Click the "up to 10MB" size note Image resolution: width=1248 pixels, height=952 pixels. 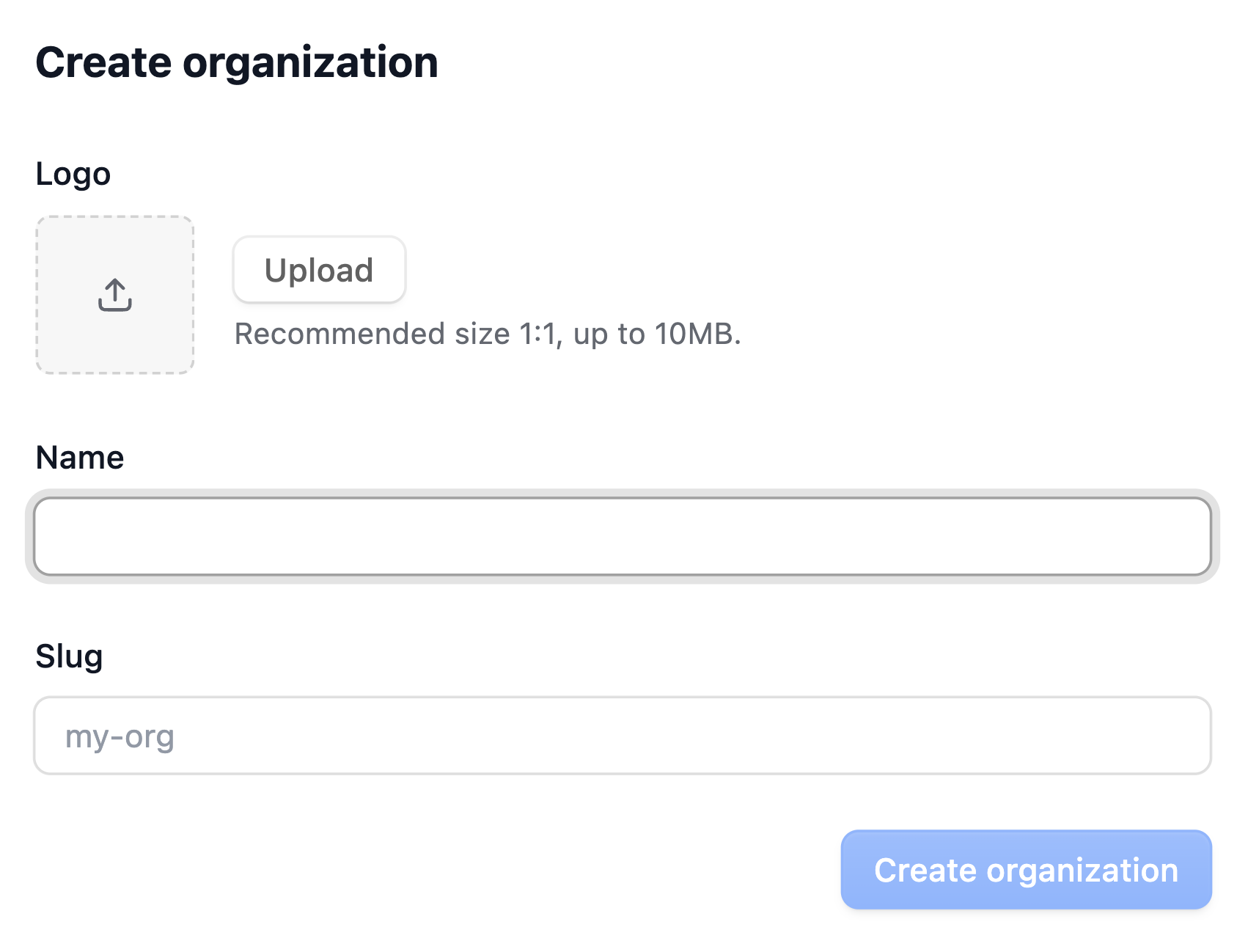657,334
